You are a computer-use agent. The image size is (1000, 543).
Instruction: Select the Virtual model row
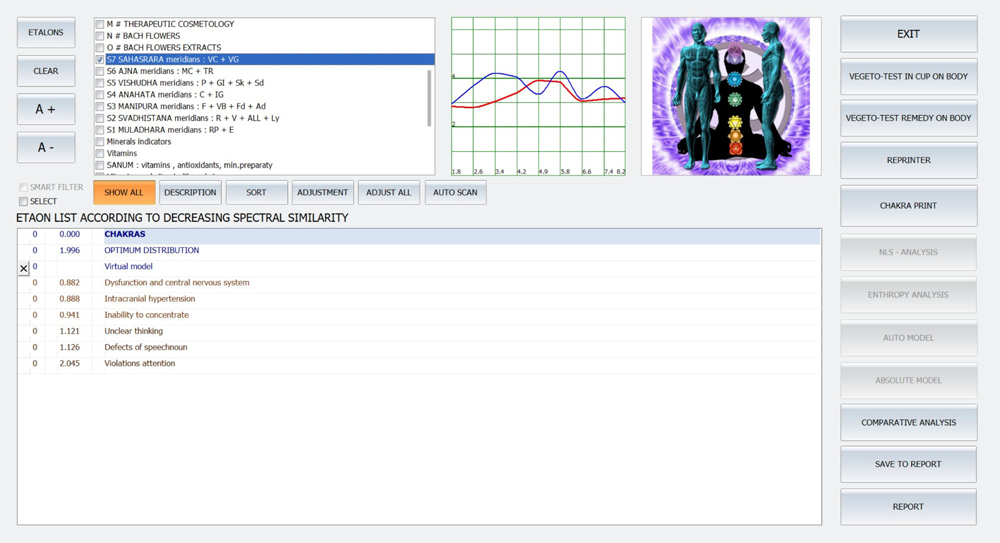point(419,267)
